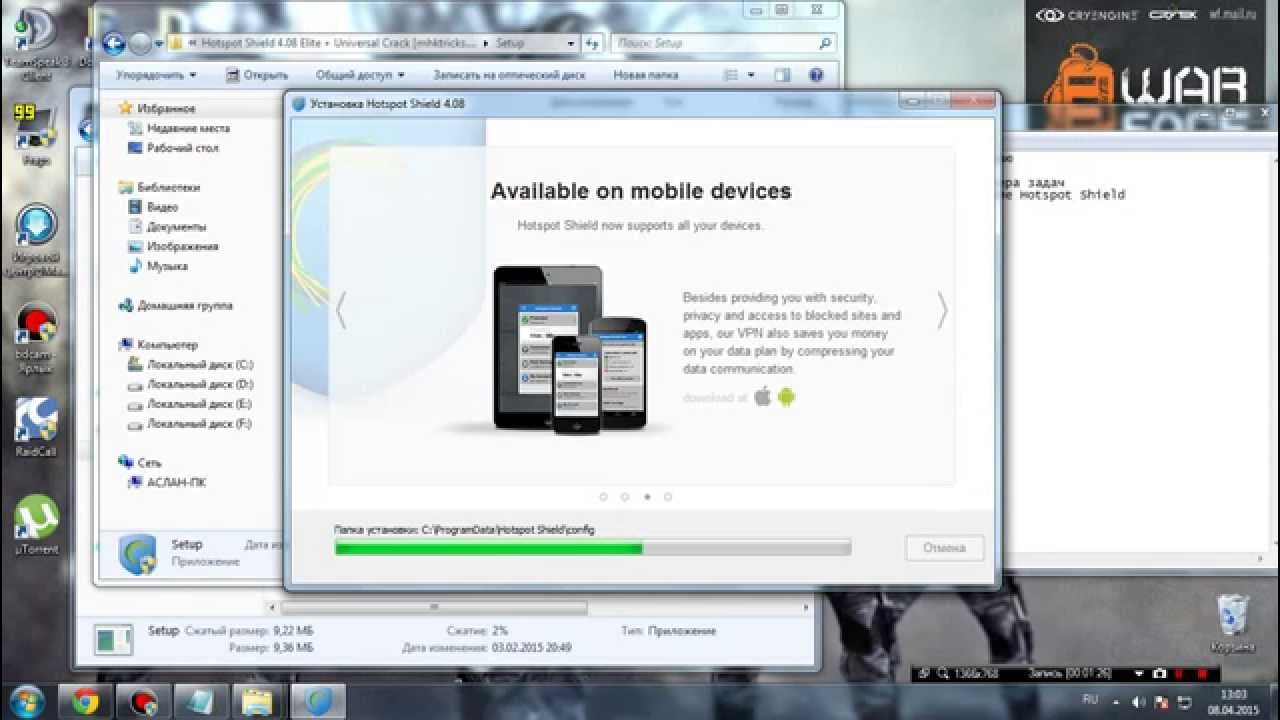Open the Изображения library
This screenshot has width=1280, height=720.
(x=174, y=246)
